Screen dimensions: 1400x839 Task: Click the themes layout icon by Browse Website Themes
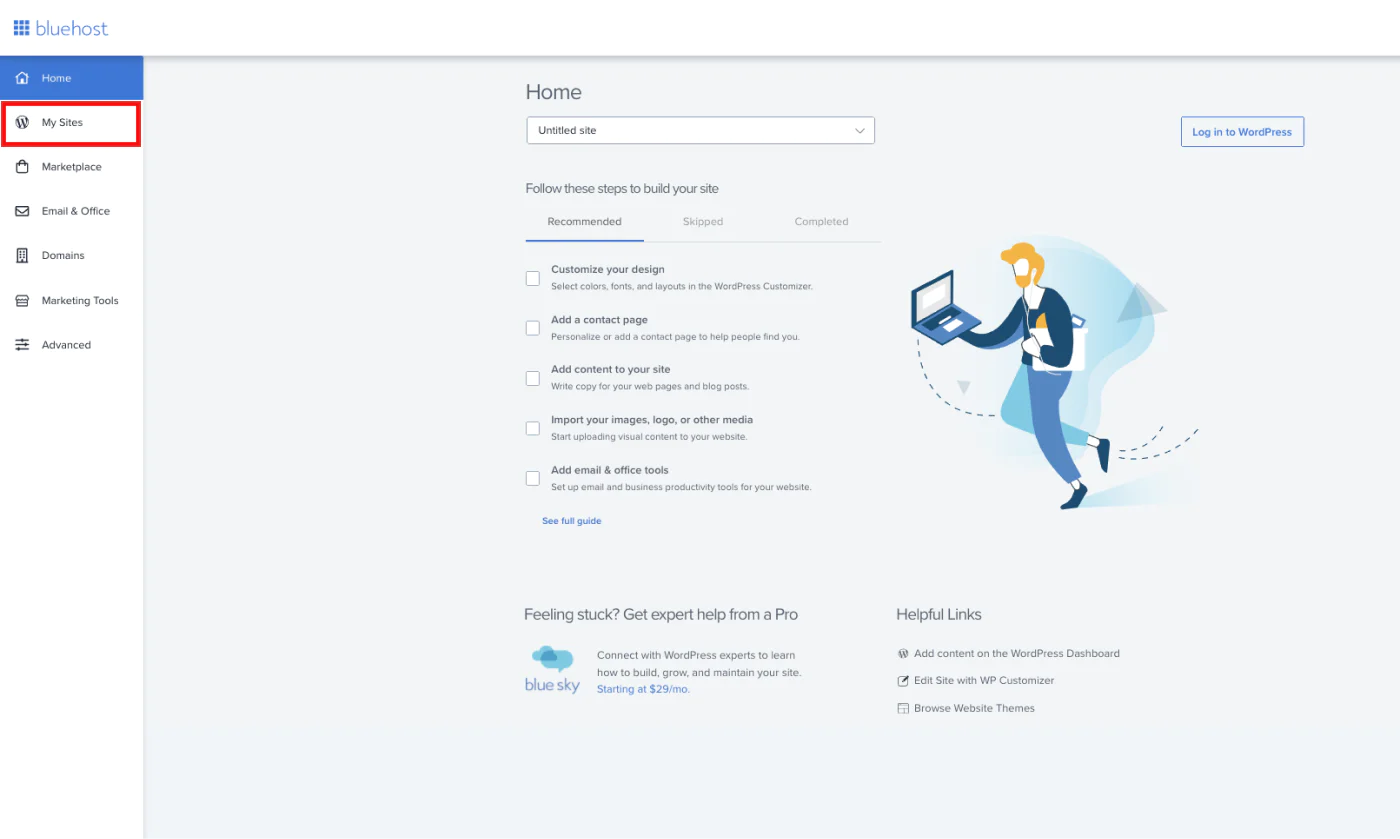click(x=903, y=708)
